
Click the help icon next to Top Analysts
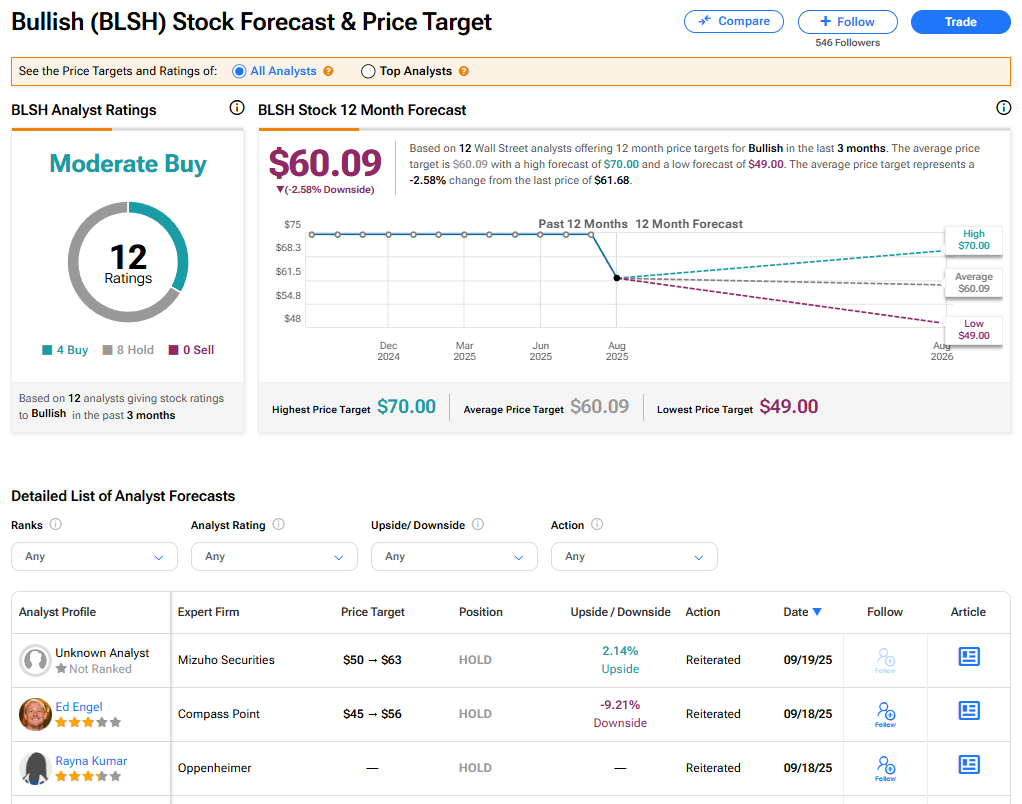(x=463, y=72)
